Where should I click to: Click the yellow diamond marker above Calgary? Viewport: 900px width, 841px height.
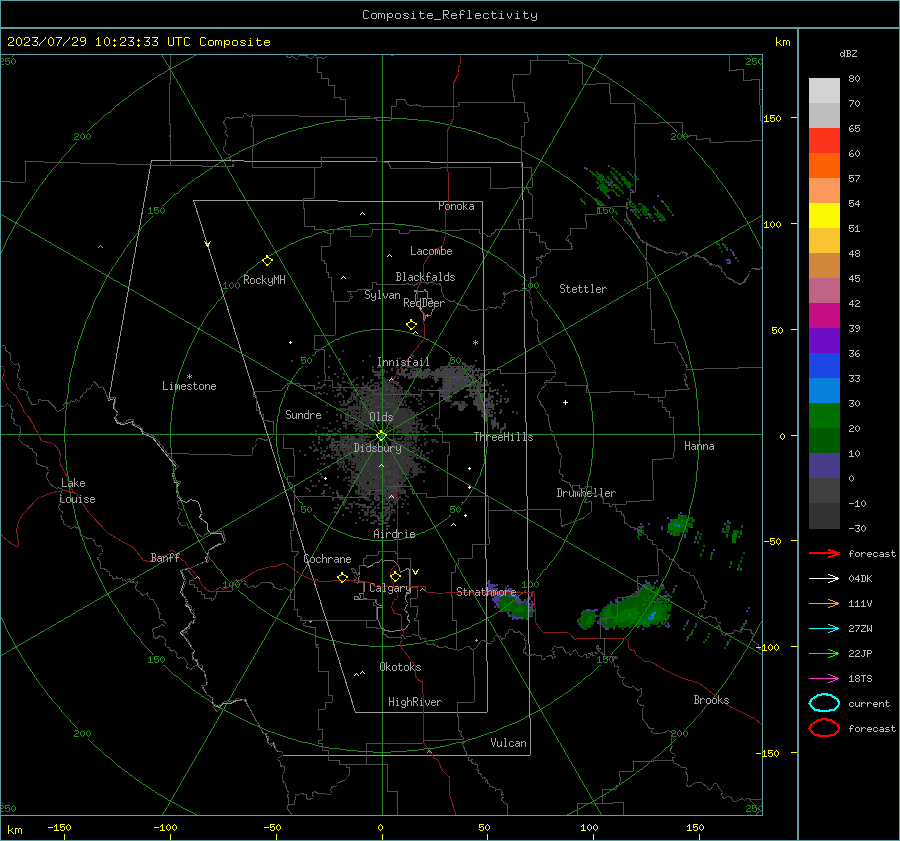395,576
